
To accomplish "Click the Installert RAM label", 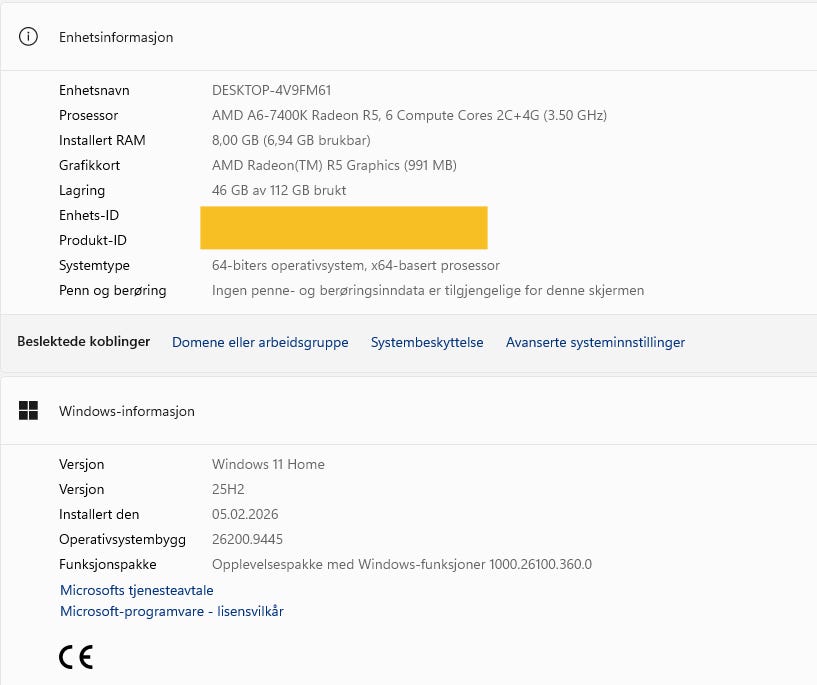I will 102,140.
